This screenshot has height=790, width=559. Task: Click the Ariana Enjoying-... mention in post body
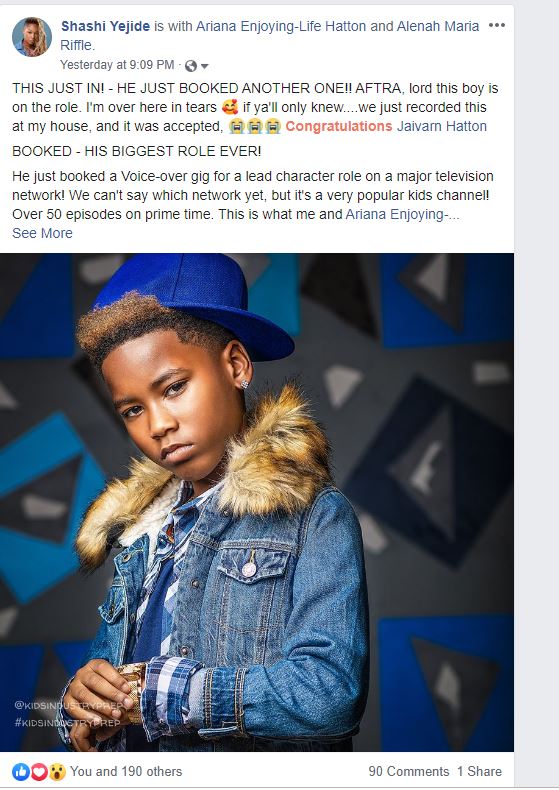tap(402, 214)
